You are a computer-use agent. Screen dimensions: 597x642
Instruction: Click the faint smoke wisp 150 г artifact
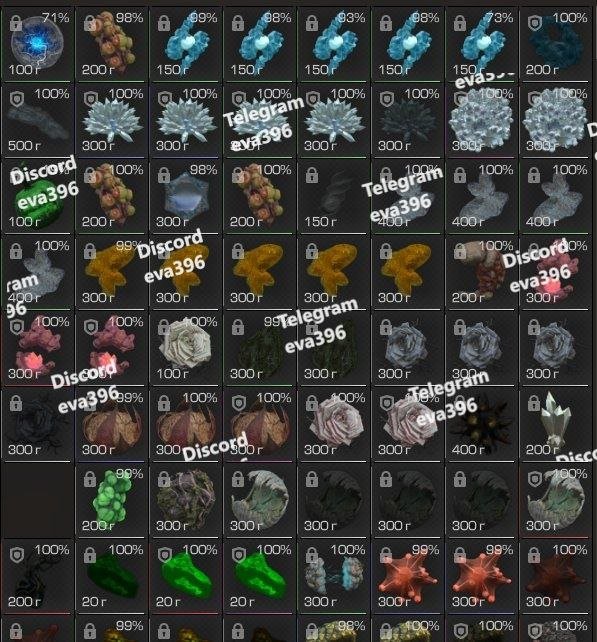tap(333, 196)
